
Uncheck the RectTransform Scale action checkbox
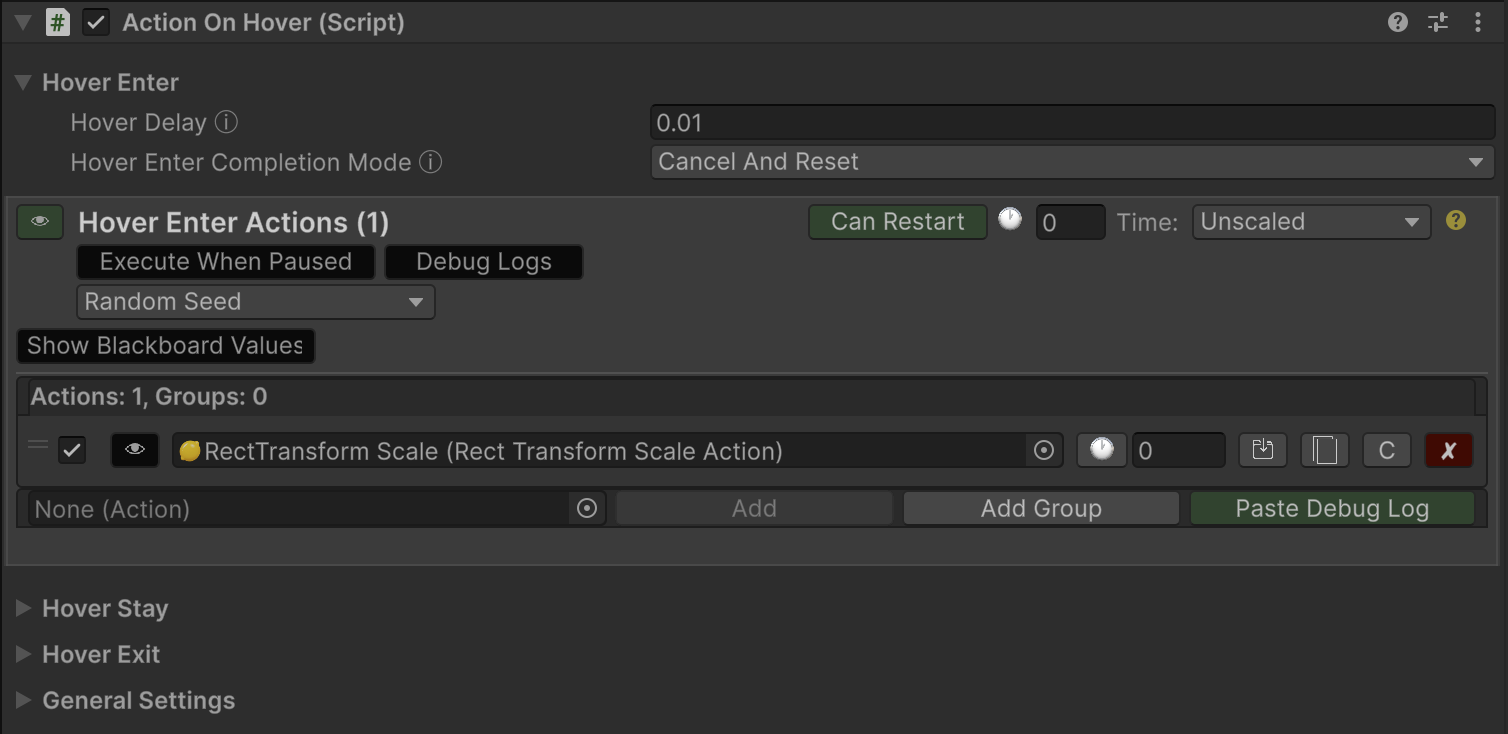(x=72, y=451)
